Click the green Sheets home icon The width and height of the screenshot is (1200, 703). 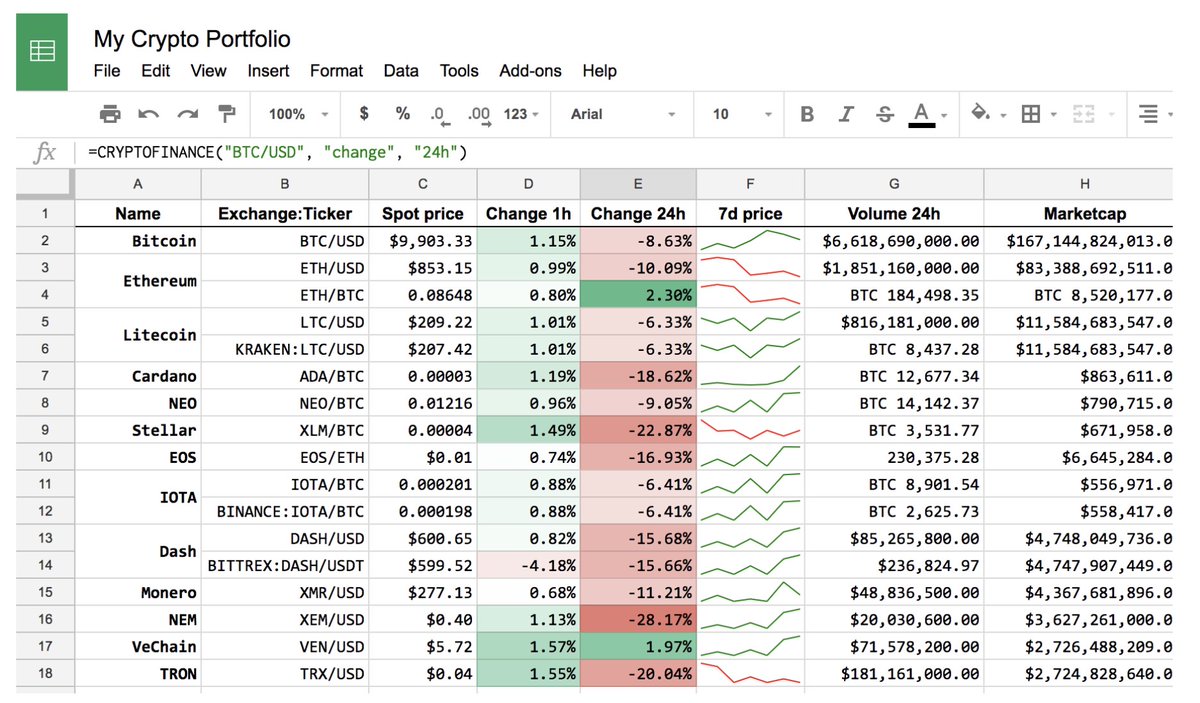pyautogui.click(x=42, y=52)
